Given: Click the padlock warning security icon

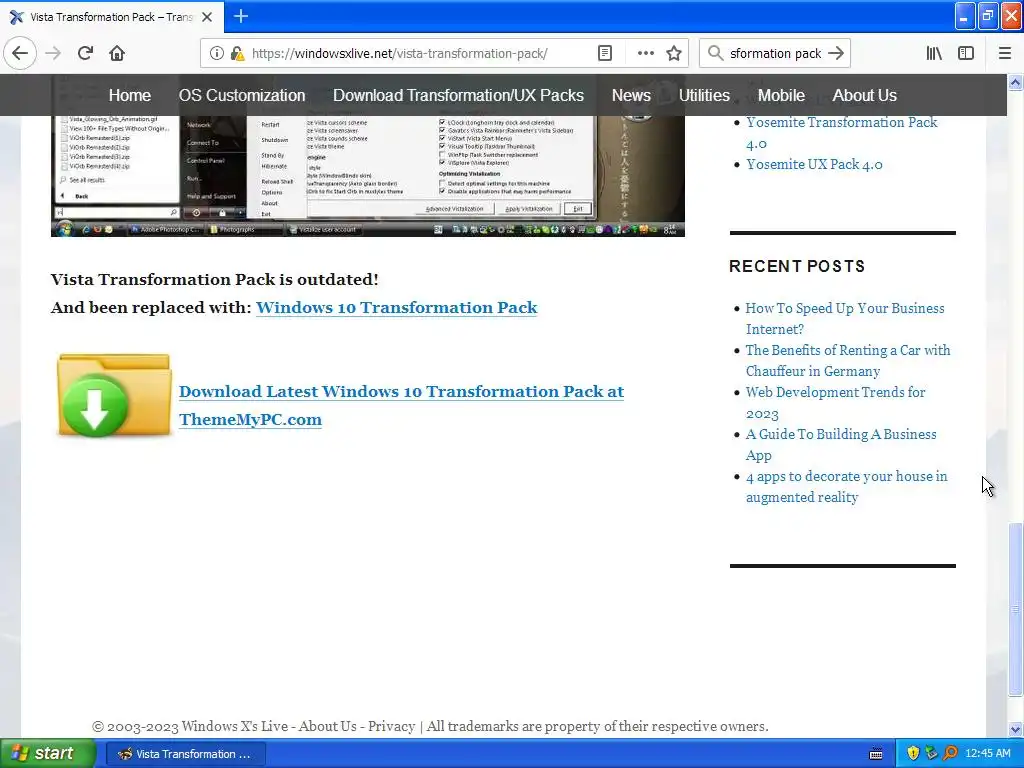Looking at the screenshot, I should (x=238, y=53).
